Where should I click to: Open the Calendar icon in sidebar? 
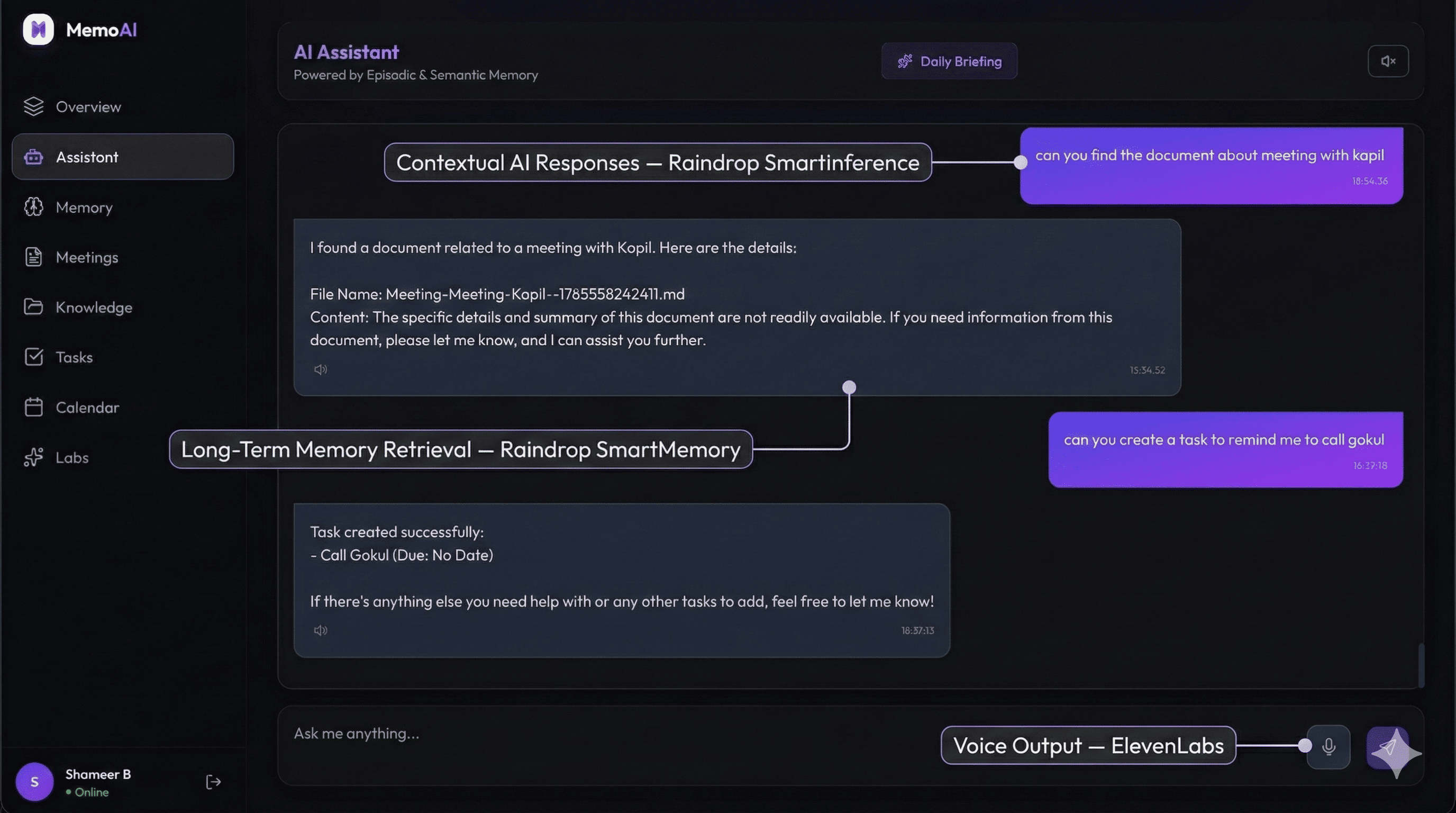[33, 407]
